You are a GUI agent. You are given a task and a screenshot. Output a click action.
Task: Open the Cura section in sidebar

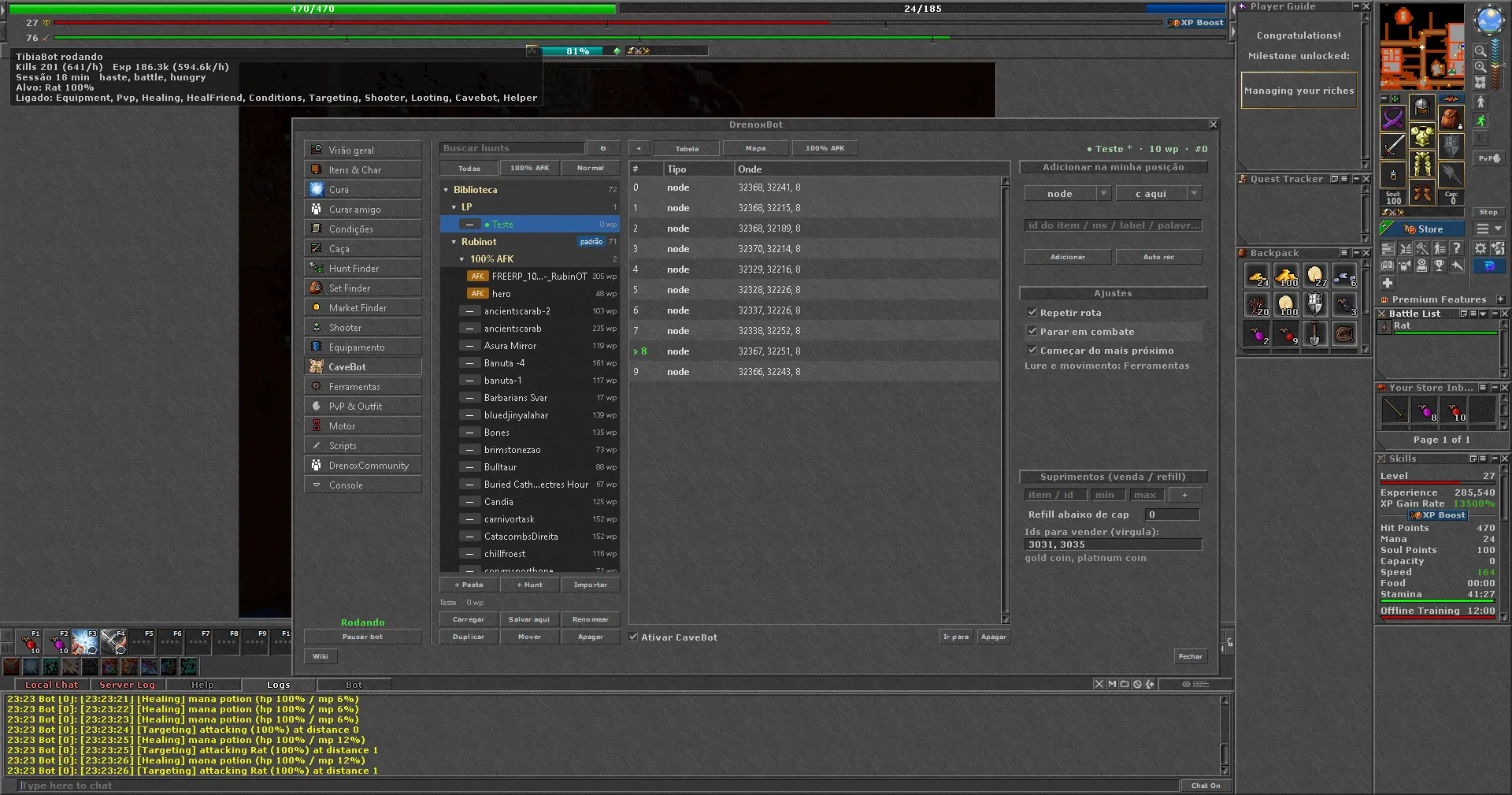[363, 189]
